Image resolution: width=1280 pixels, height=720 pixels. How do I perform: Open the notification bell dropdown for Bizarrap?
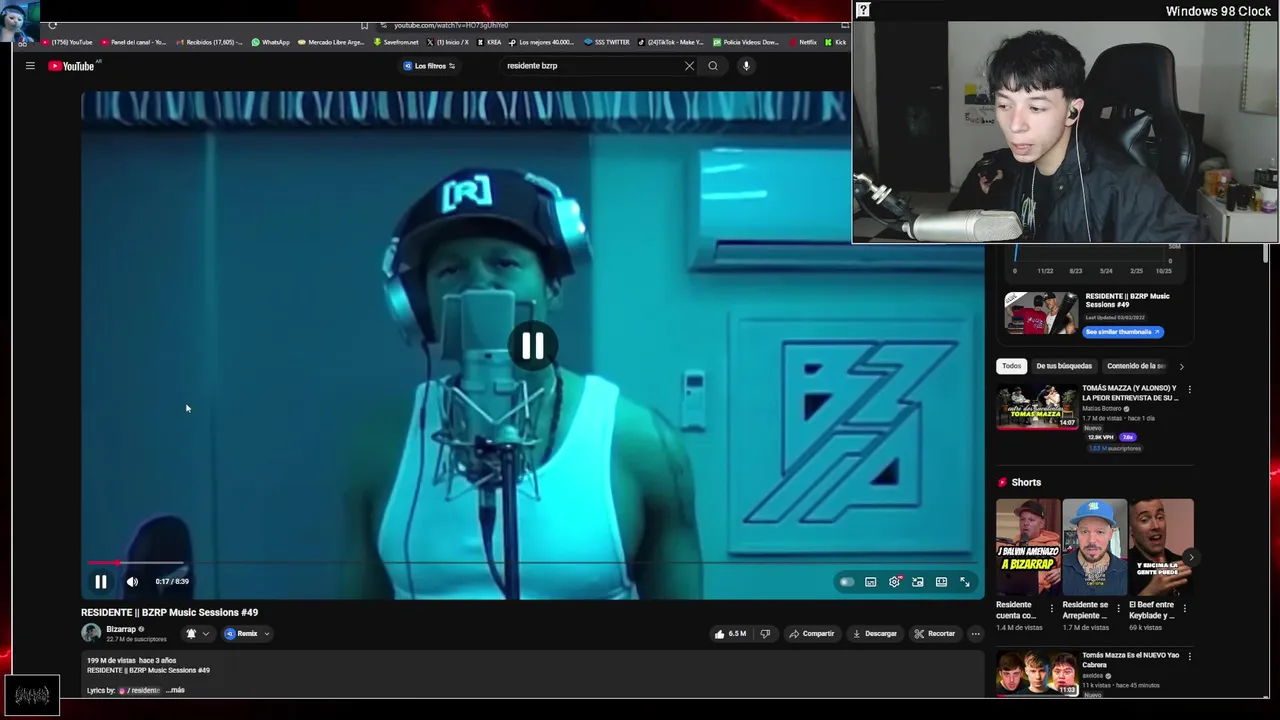198,634
